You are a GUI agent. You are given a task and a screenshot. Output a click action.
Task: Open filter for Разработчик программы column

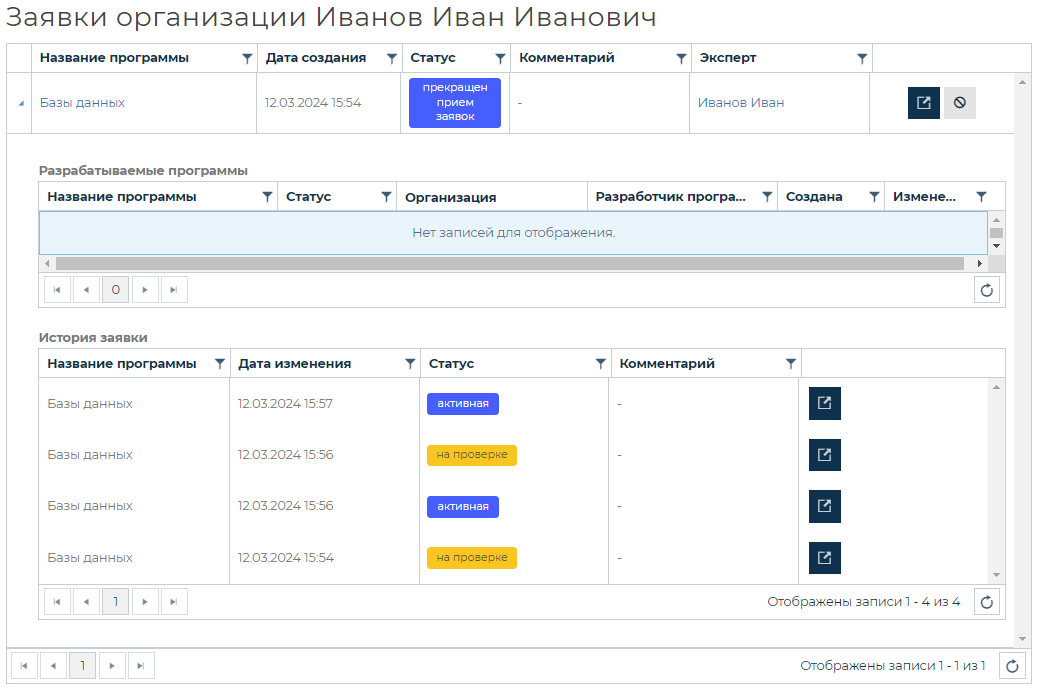click(x=767, y=197)
